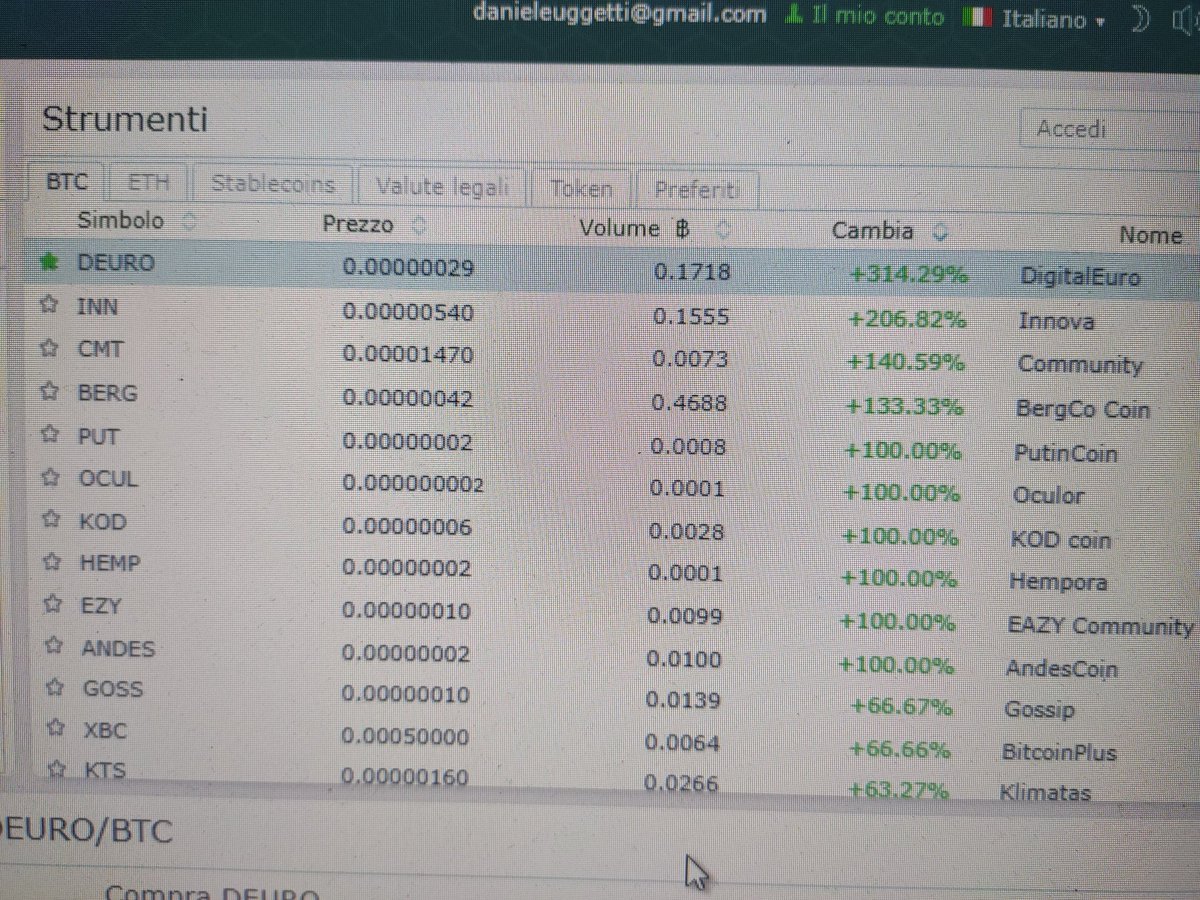The width and height of the screenshot is (1200, 900).
Task: Click the DigitalEuro name
Action: coord(1080,277)
